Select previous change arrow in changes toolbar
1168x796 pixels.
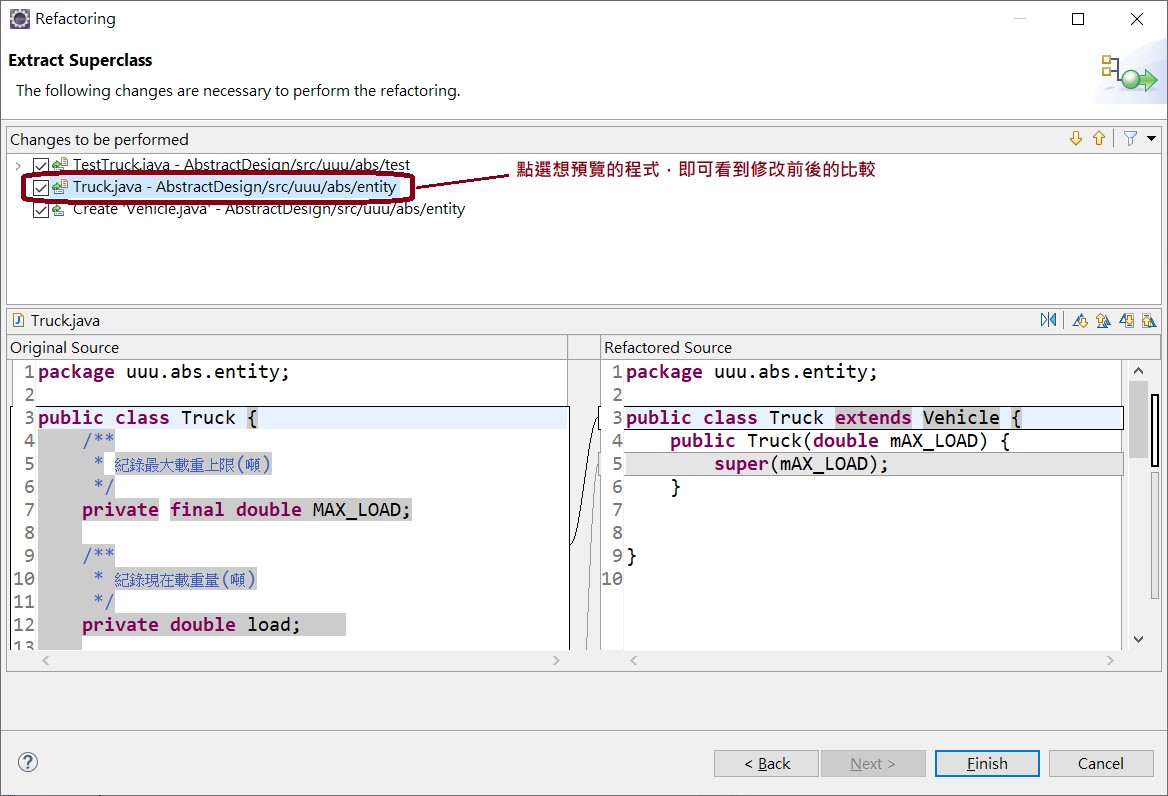click(1099, 139)
